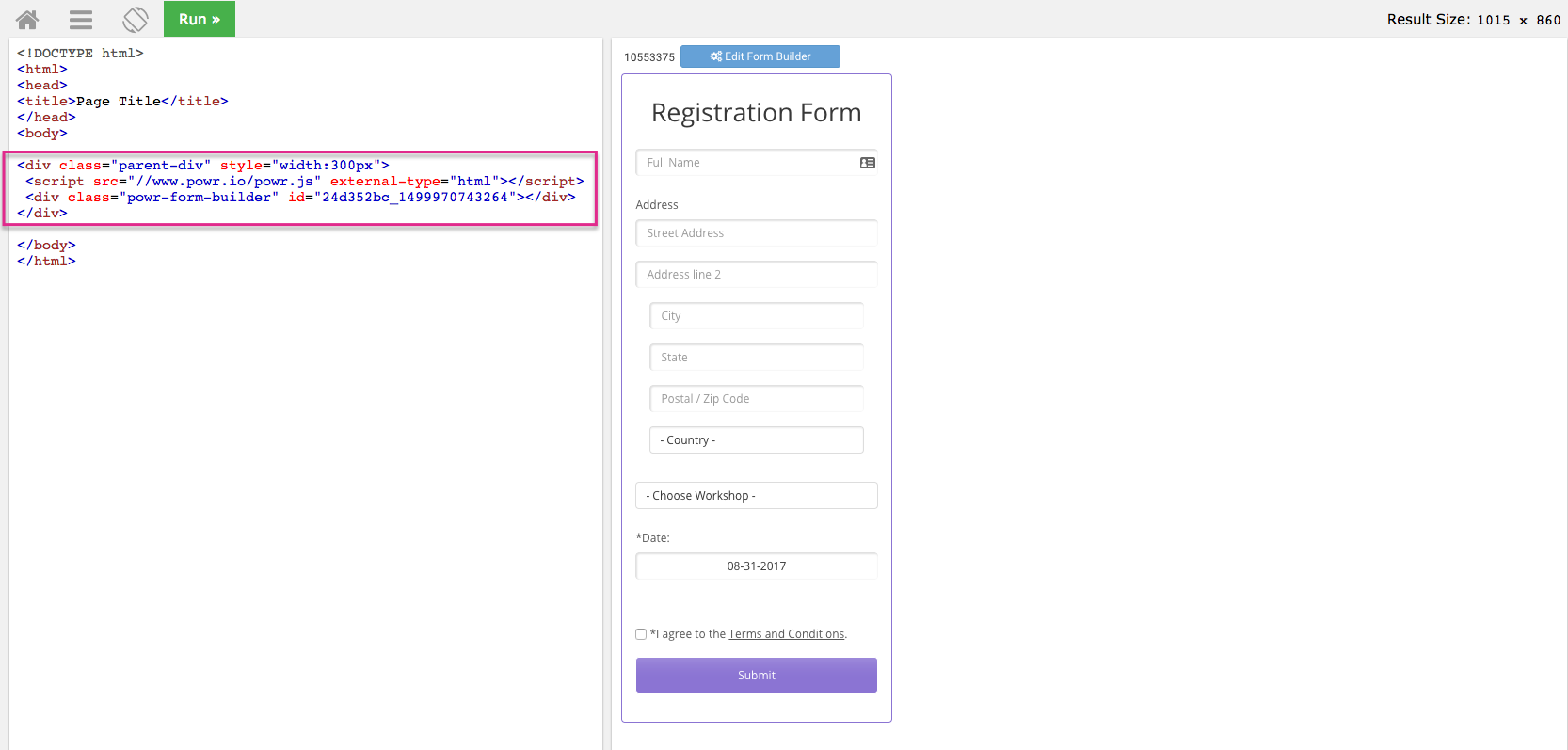
Task: Expand the Choose Workshop dropdown
Action: (757, 496)
